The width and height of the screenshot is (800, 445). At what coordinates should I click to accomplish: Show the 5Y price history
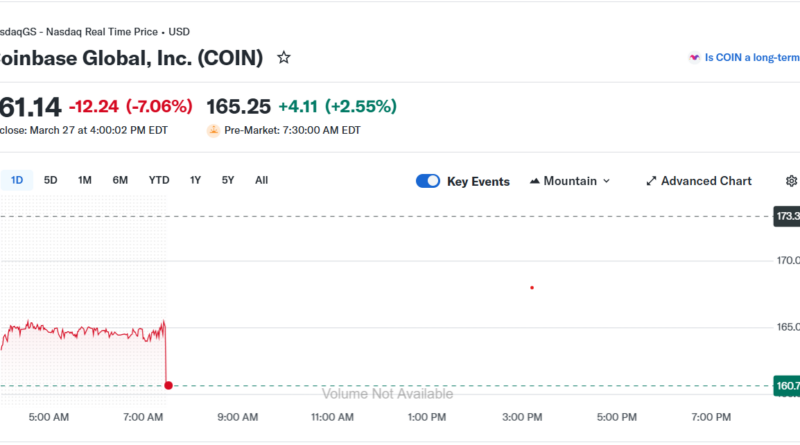pos(228,180)
